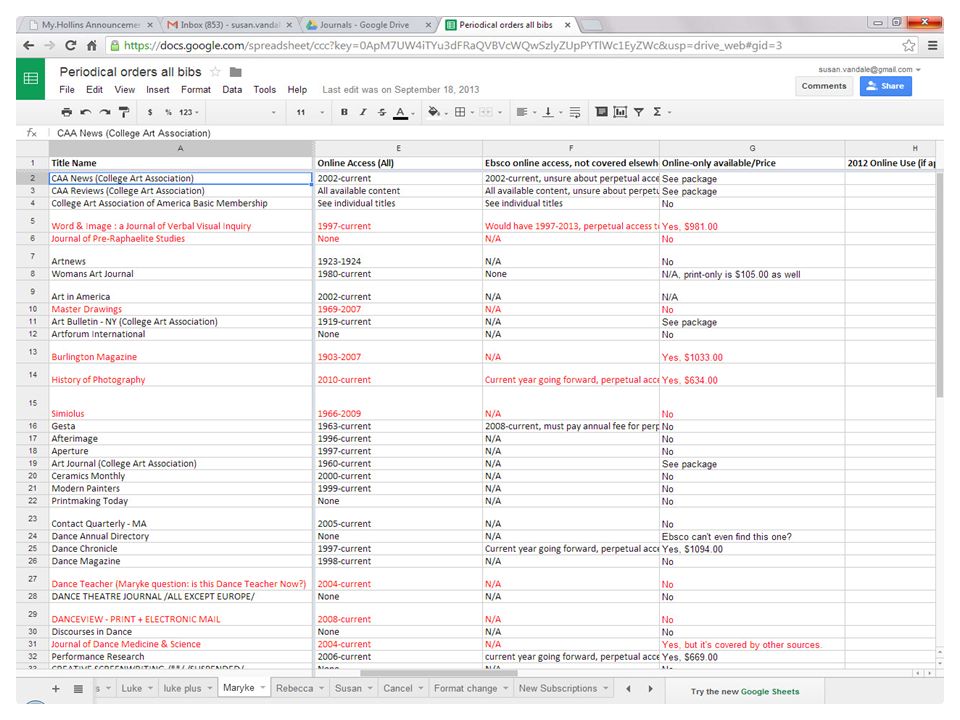Open the borders menu
This screenshot has width=960, height=720.
coord(464,112)
